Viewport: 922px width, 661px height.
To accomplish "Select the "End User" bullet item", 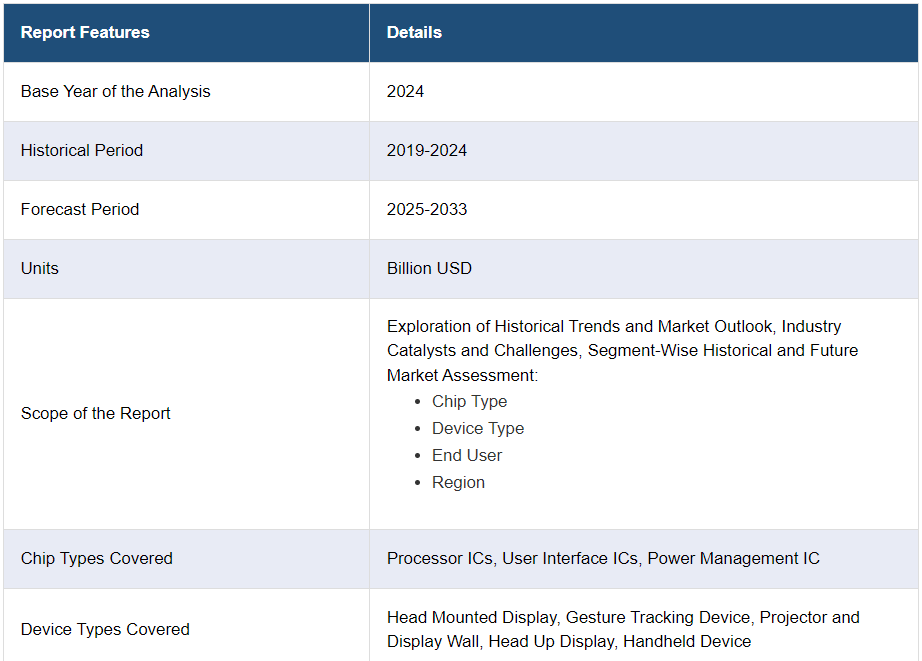I will [467, 455].
